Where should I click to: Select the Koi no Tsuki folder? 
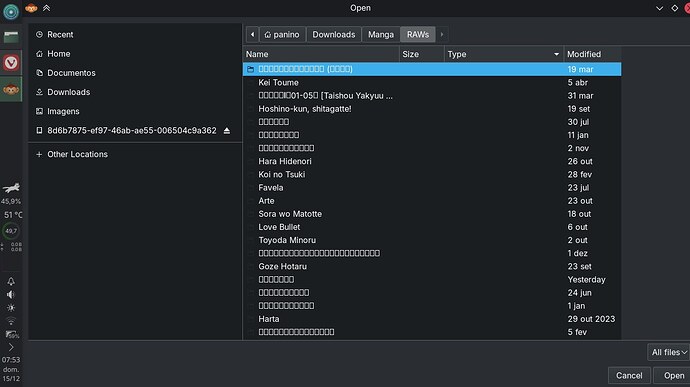coord(432,174)
